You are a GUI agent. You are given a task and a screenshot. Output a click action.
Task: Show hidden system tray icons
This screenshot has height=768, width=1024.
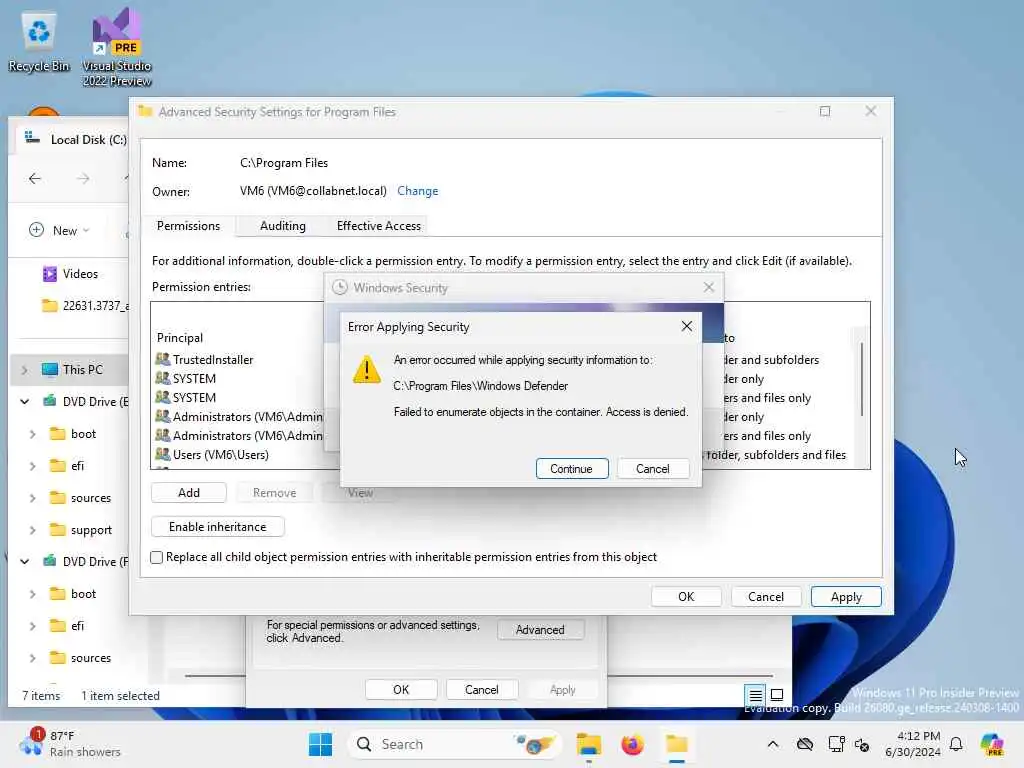point(773,744)
